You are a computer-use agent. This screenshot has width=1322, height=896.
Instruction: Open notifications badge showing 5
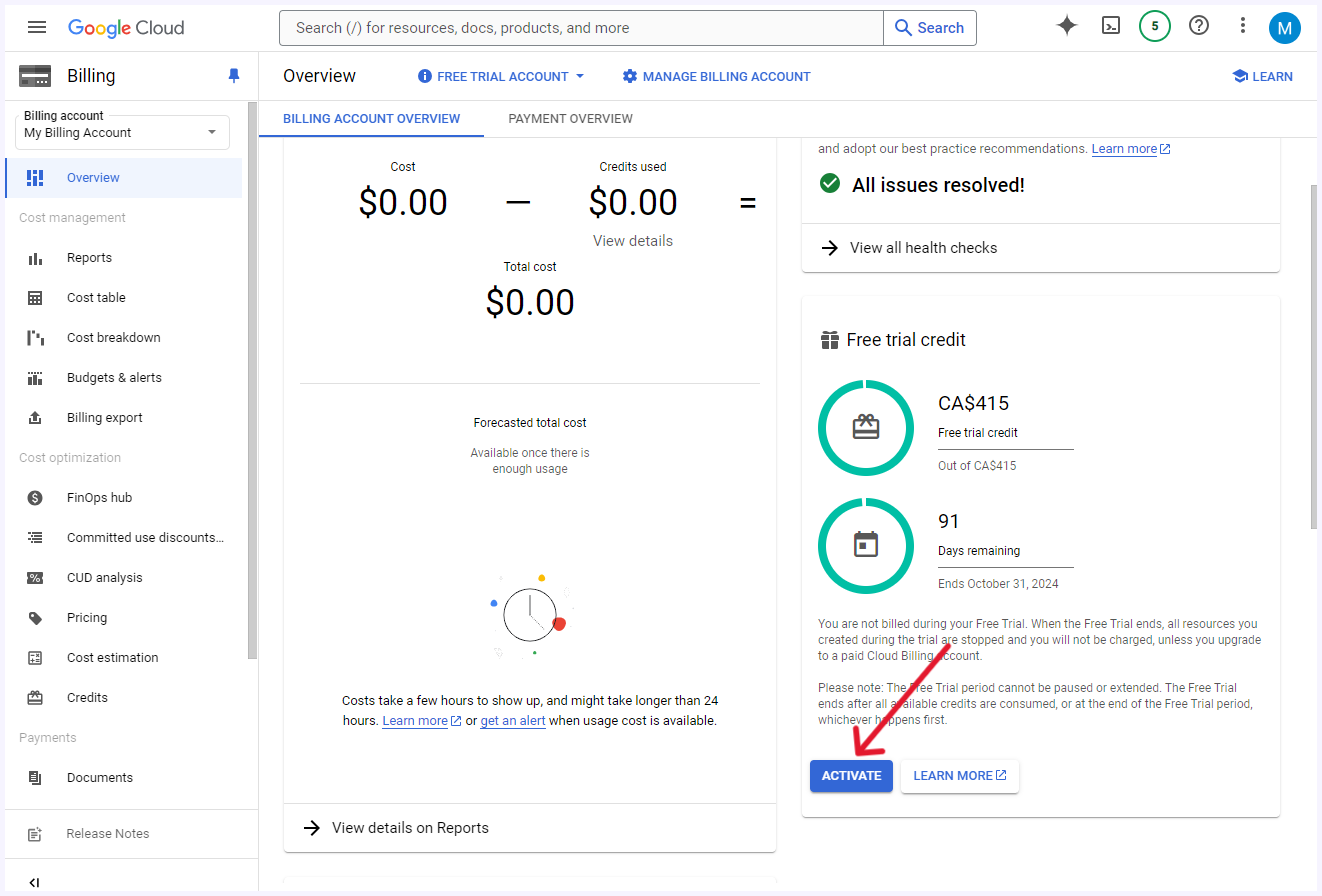[1155, 26]
